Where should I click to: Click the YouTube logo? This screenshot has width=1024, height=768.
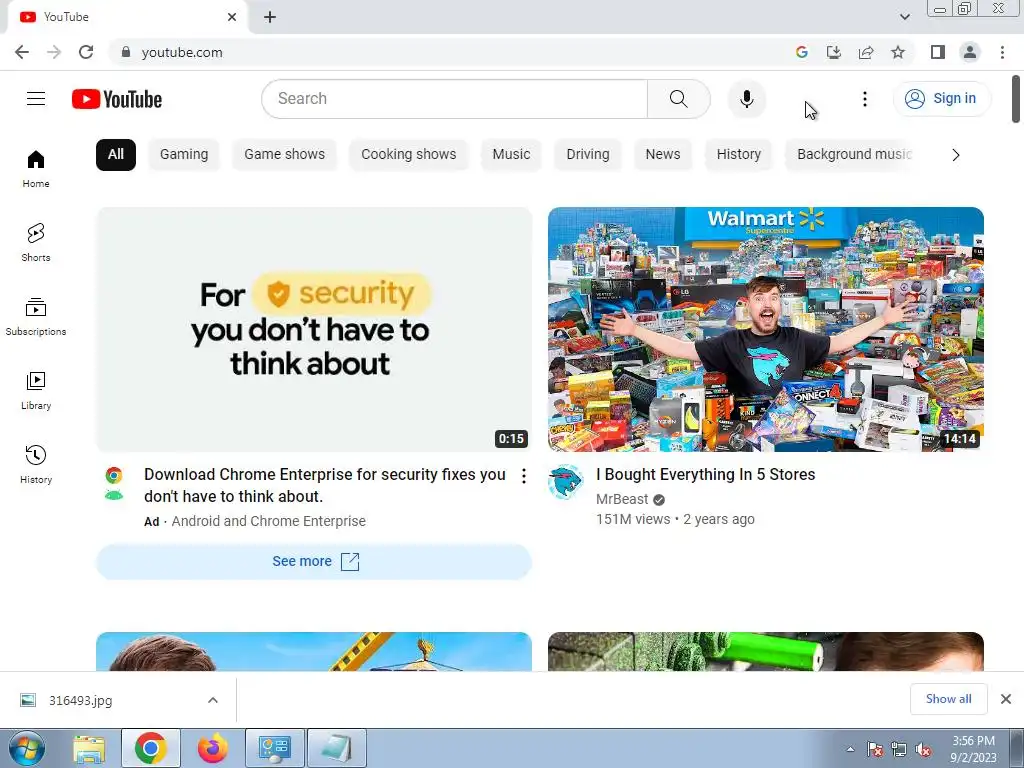pos(117,99)
